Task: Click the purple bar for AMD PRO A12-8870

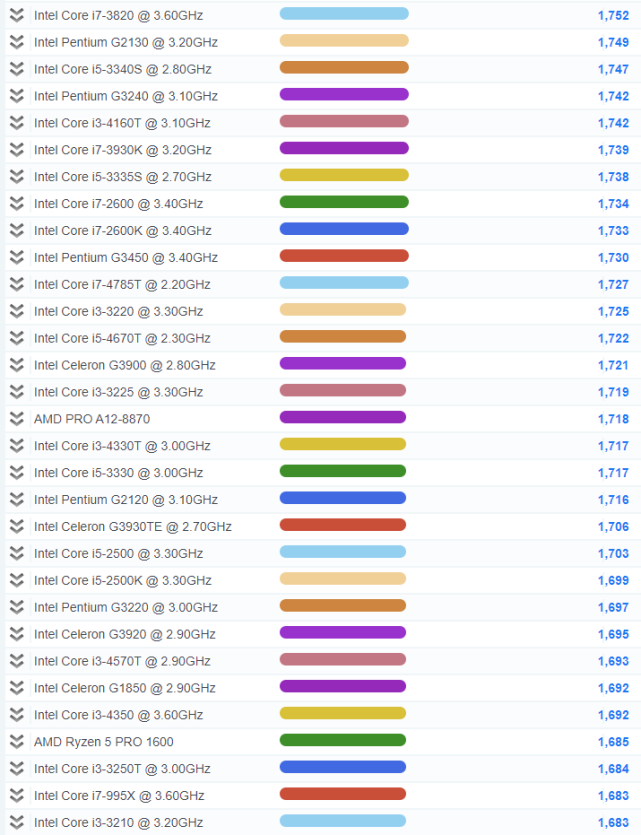Action: 343,417
